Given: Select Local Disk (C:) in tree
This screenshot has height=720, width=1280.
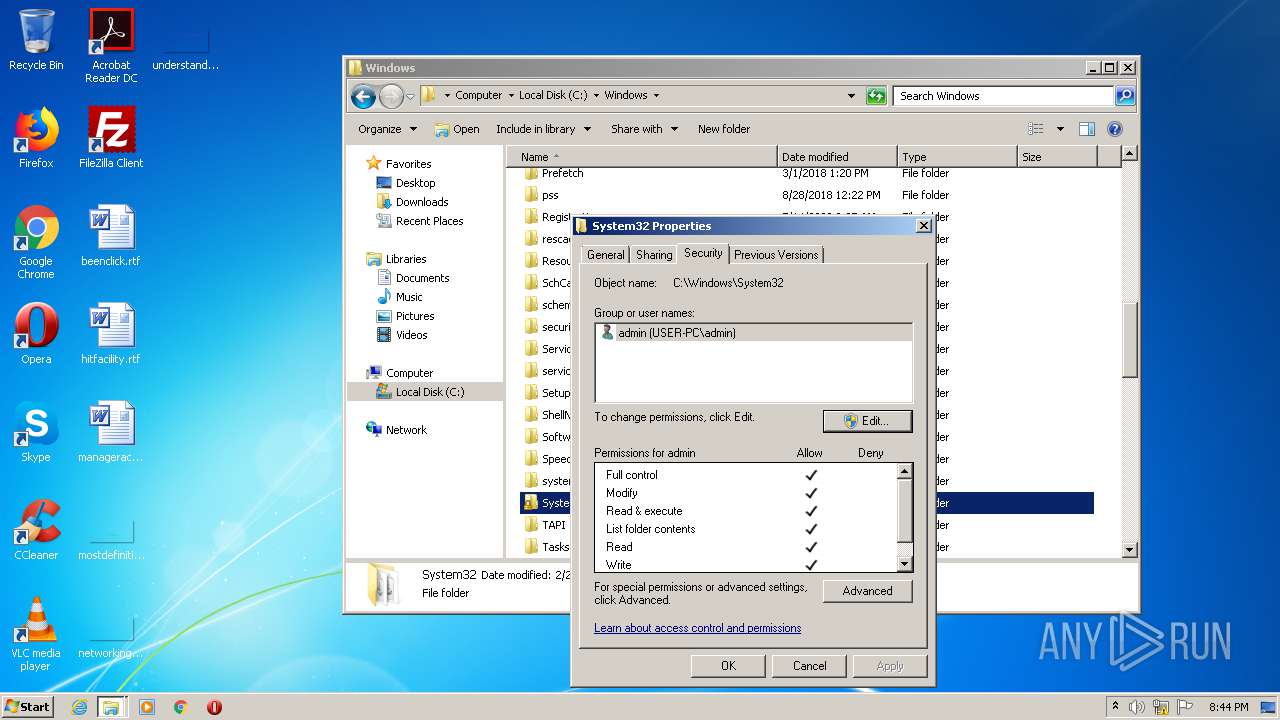Looking at the screenshot, I should (x=424, y=392).
